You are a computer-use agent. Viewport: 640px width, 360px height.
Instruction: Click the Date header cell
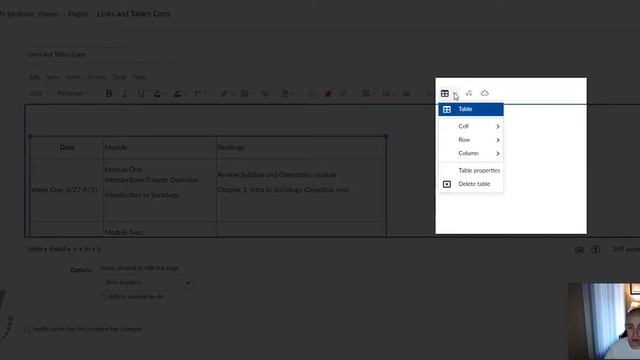(x=67, y=147)
